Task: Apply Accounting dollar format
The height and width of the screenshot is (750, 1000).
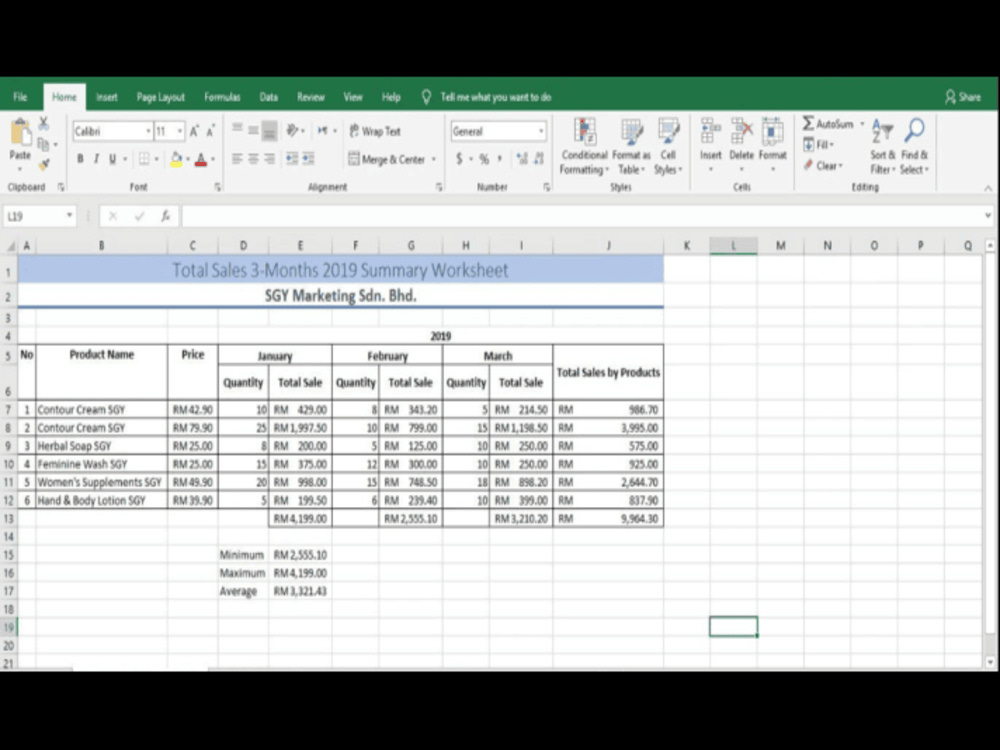Action: (x=459, y=159)
